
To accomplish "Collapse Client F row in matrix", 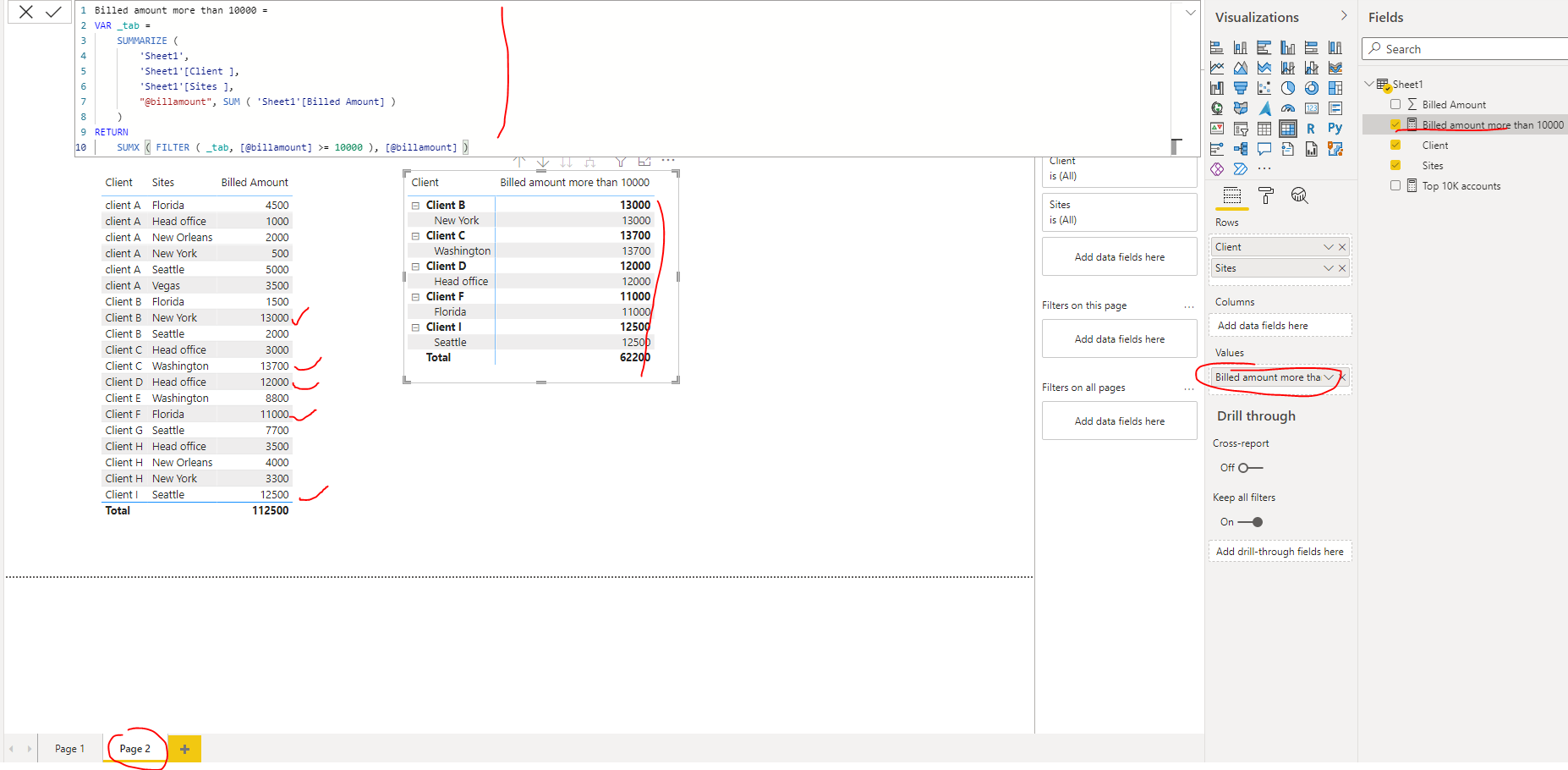I will (x=415, y=297).
